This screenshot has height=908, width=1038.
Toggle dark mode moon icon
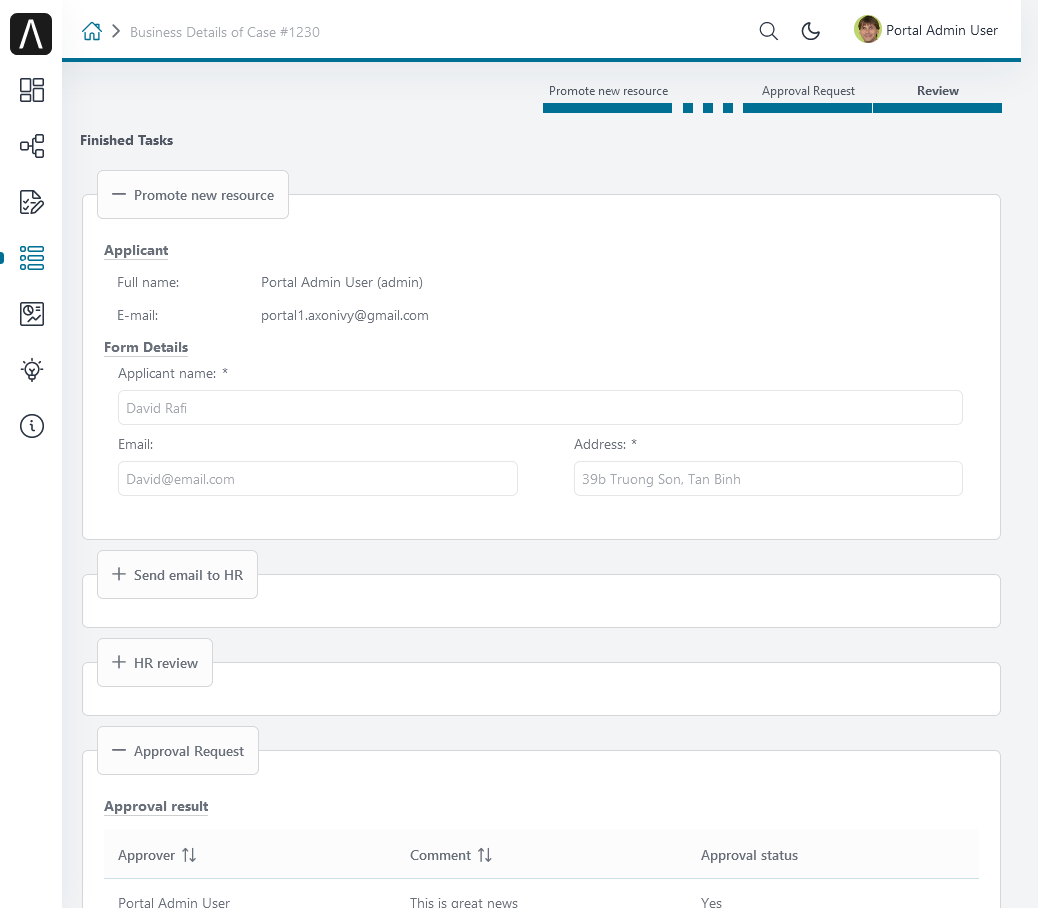(810, 31)
